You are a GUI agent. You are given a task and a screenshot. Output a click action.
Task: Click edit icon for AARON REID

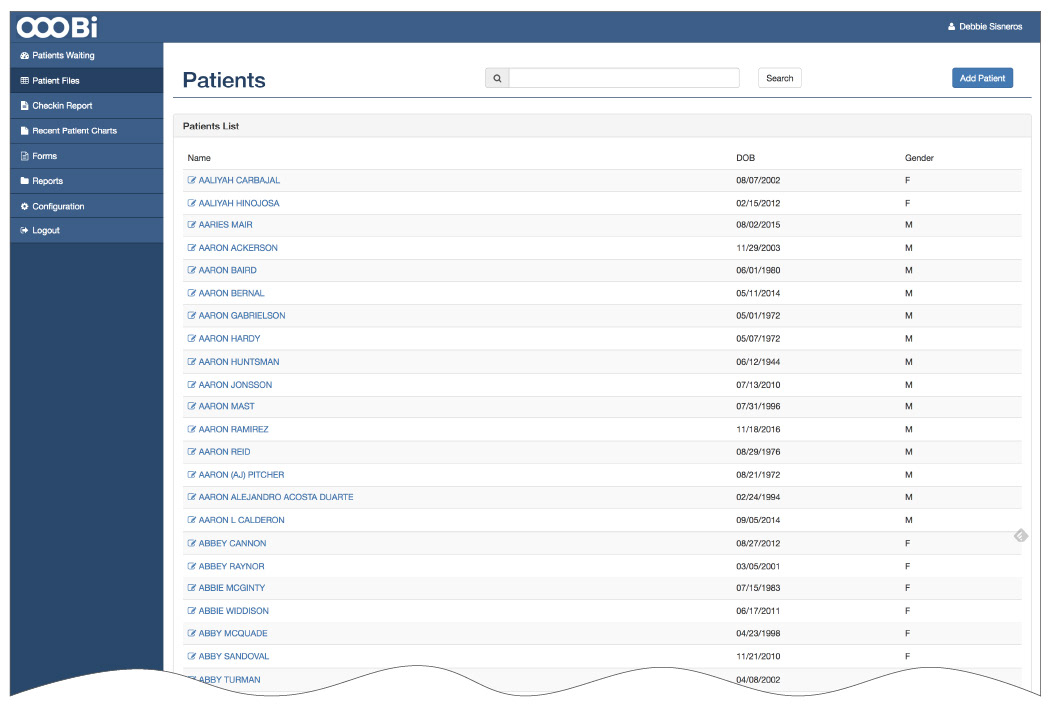[192, 452]
